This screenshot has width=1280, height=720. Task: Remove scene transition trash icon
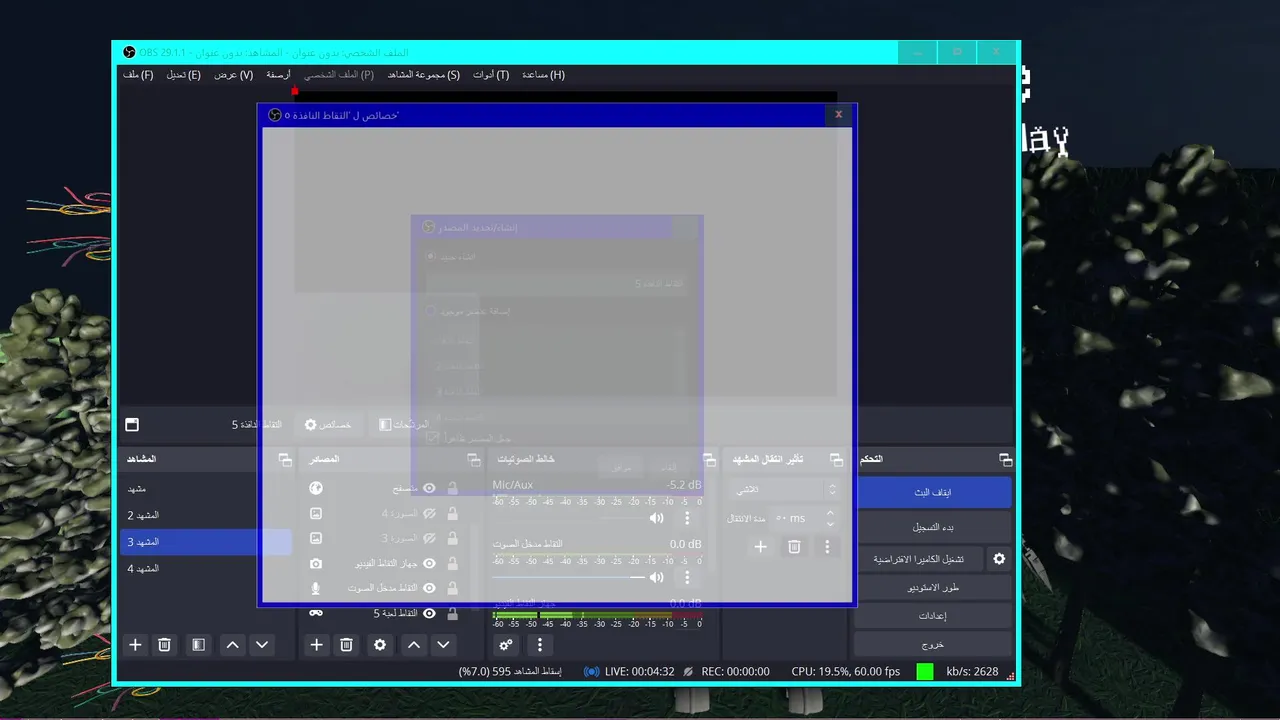(794, 547)
